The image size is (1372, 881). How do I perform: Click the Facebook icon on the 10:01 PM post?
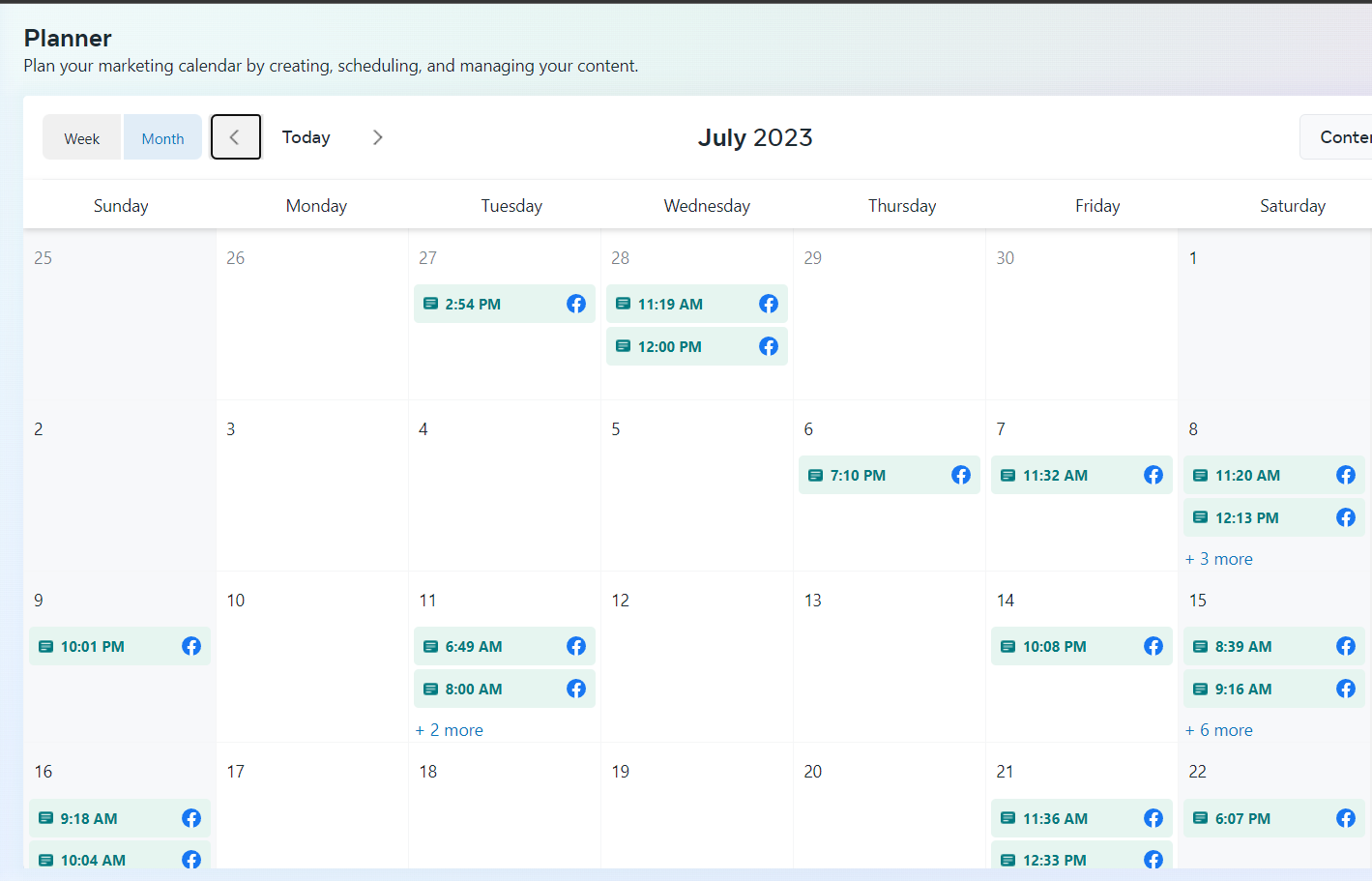pyautogui.click(x=191, y=646)
